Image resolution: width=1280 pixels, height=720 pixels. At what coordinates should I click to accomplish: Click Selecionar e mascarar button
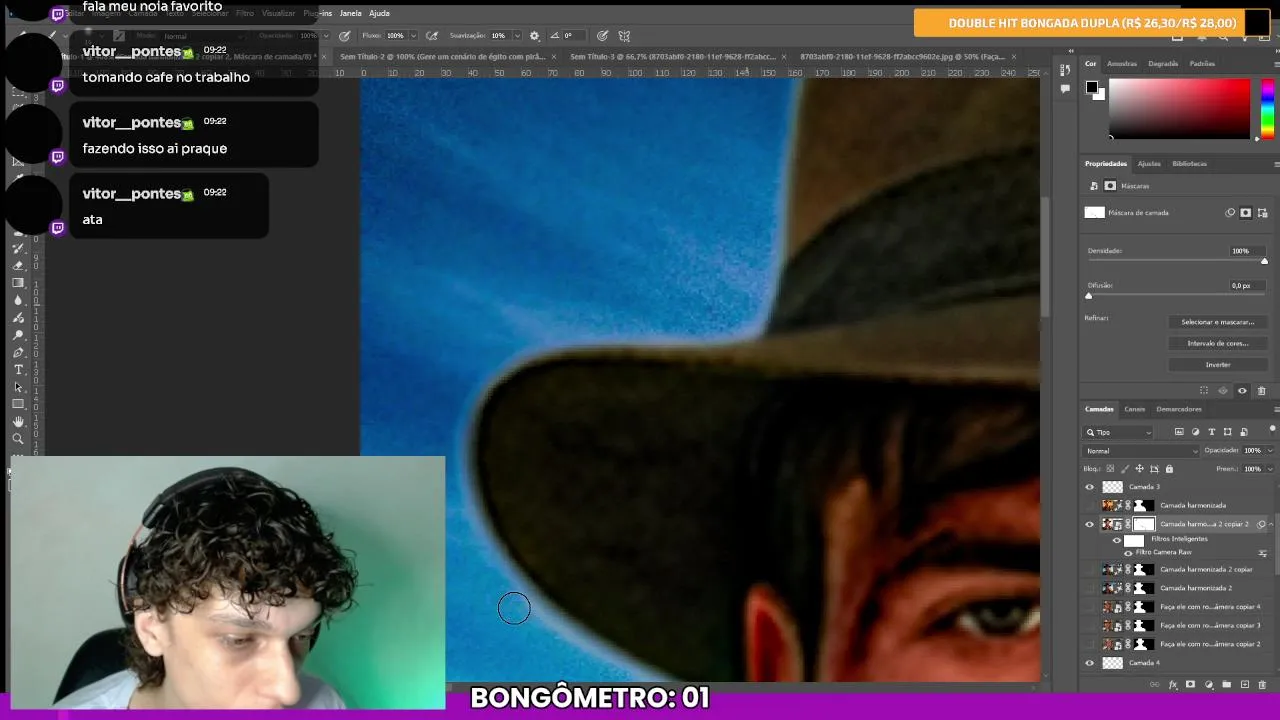tap(1217, 322)
